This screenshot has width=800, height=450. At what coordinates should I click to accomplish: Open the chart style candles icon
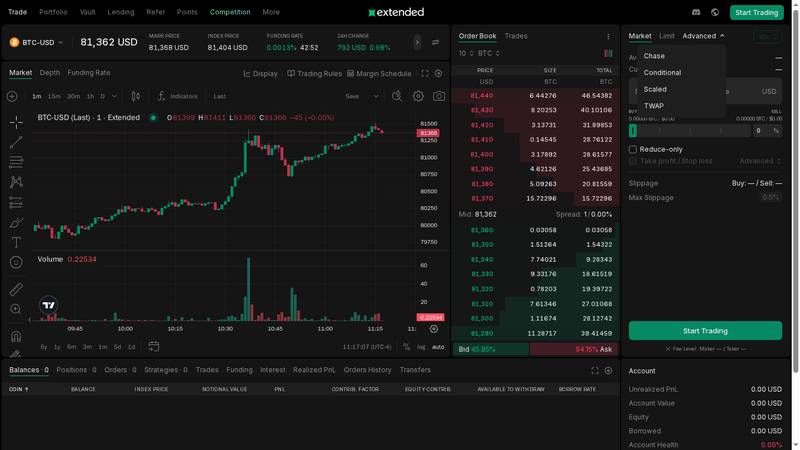click(x=136, y=96)
